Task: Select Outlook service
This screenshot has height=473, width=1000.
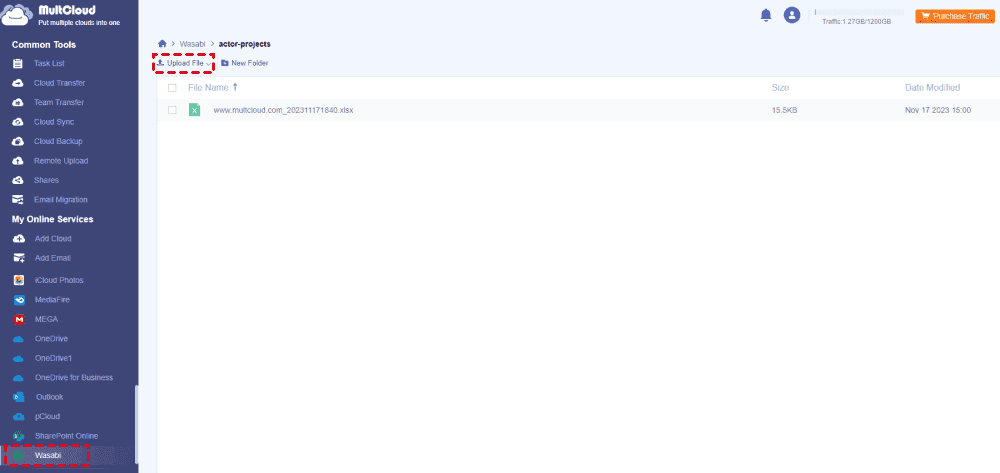Action: [x=50, y=397]
